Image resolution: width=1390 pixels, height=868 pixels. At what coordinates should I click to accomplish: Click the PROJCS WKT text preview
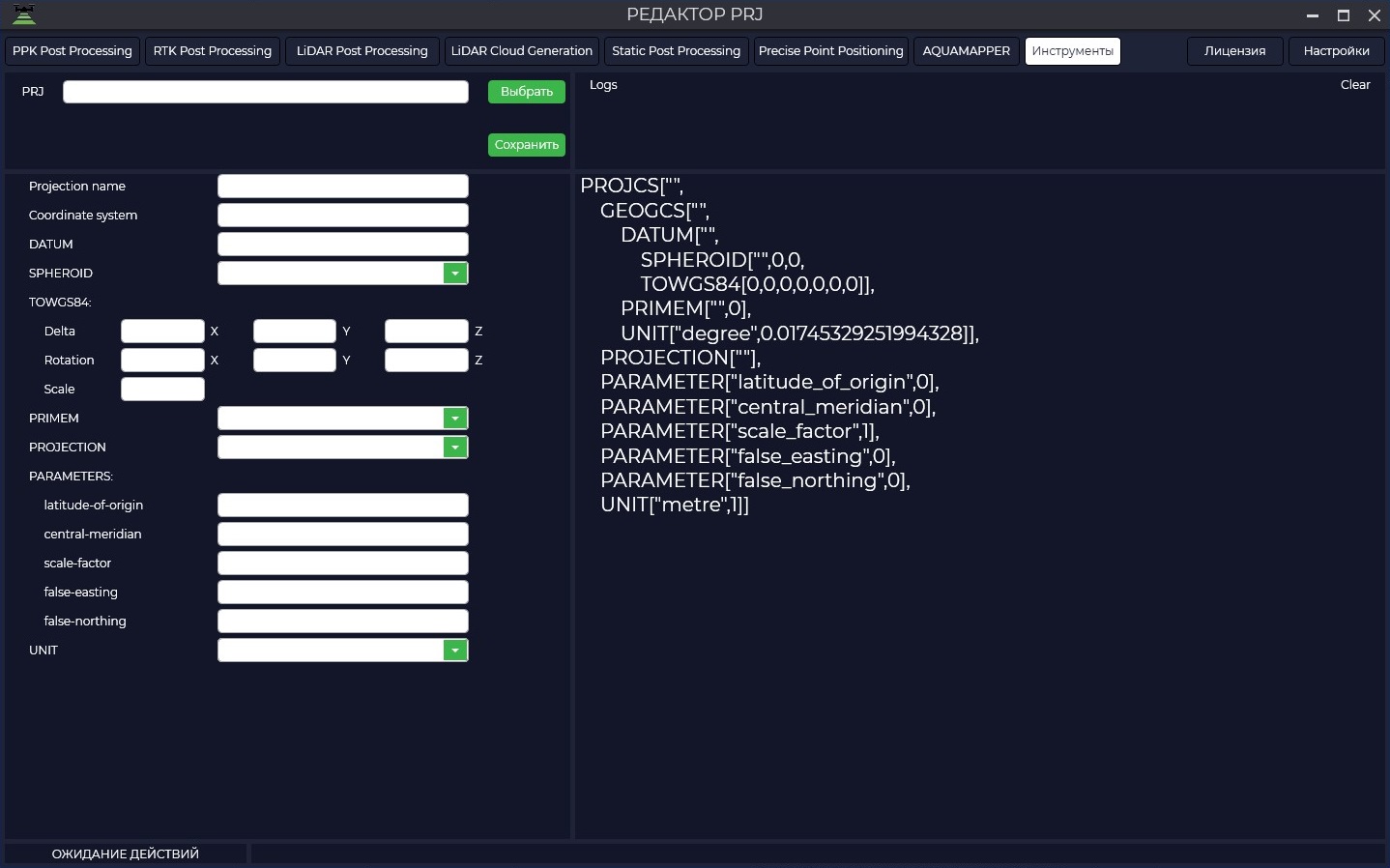[780, 345]
